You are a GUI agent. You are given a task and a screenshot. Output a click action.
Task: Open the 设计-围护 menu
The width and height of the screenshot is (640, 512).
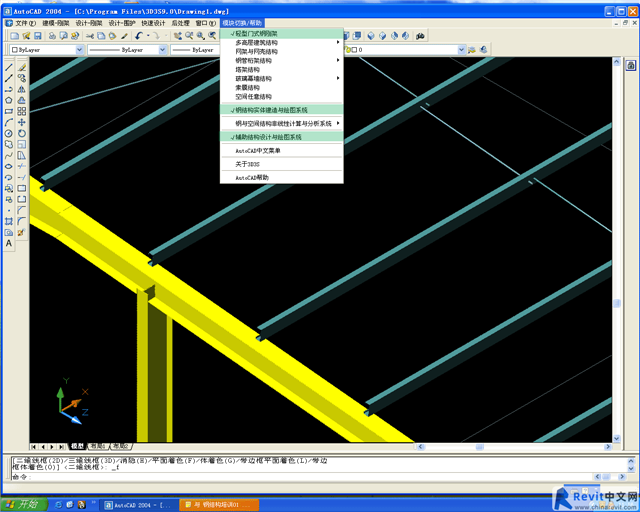(122, 23)
